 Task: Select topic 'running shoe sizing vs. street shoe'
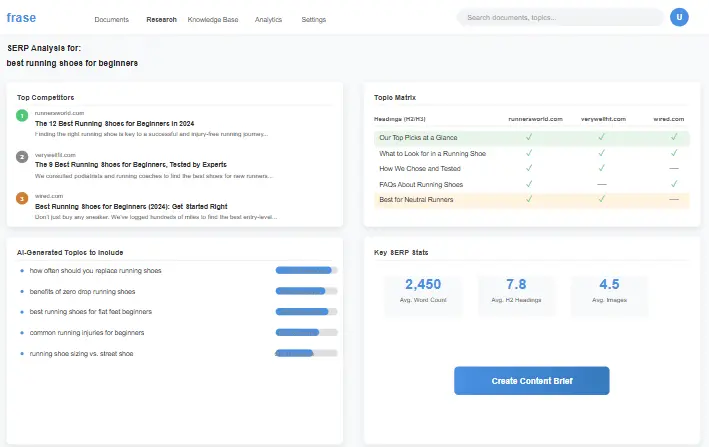(x=81, y=353)
